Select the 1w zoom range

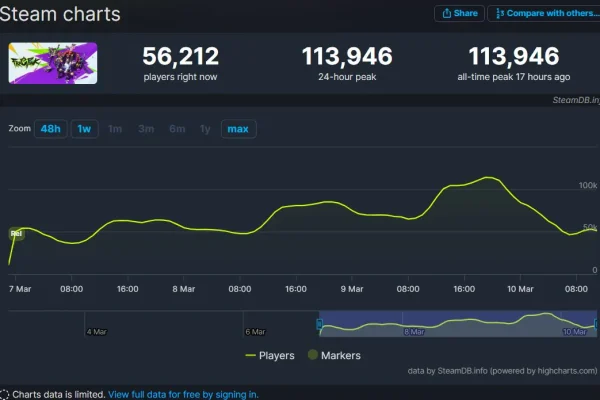coord(85,129)
